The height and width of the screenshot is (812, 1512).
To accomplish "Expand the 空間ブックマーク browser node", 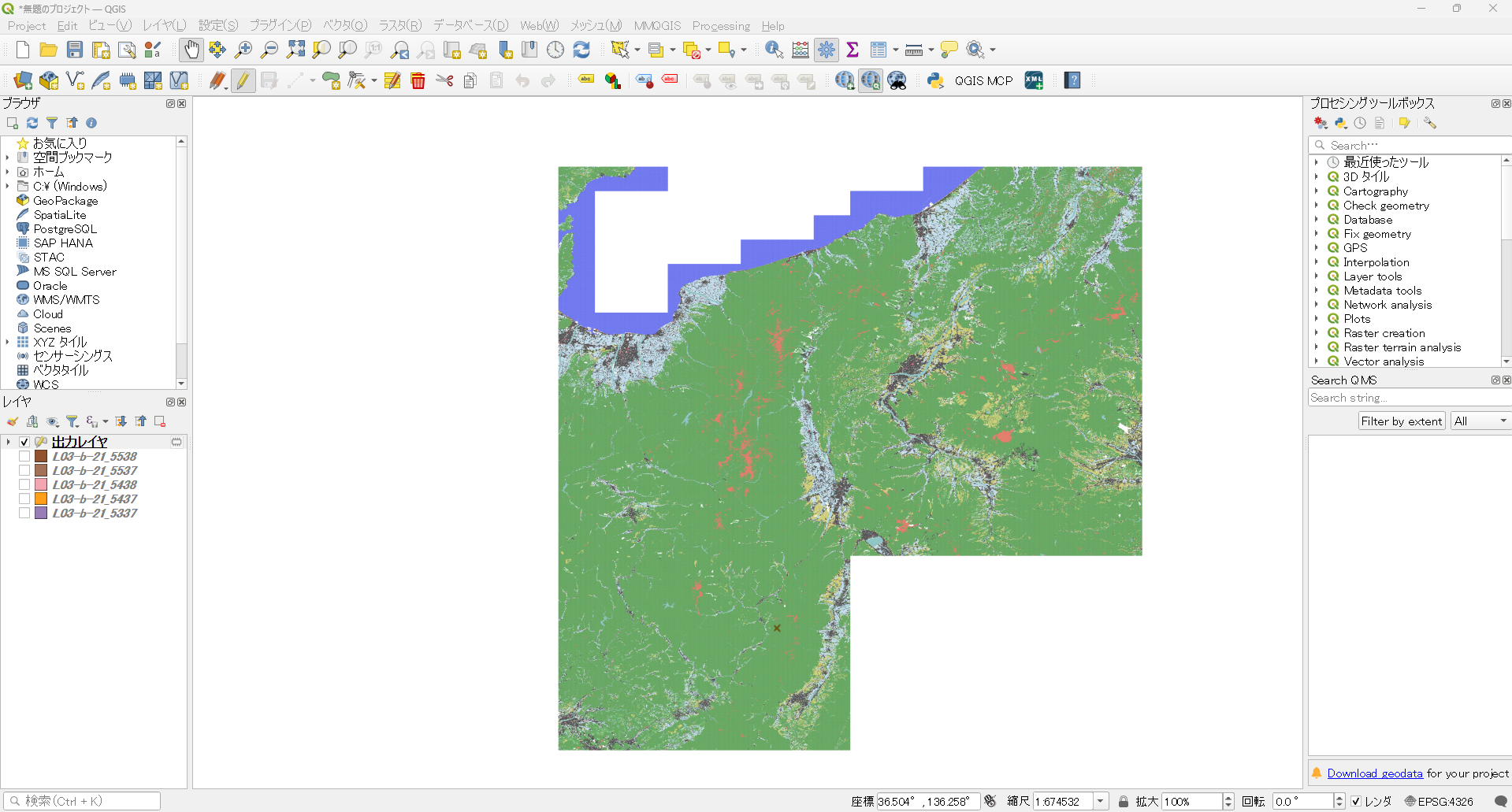I will tap(8, 158).
